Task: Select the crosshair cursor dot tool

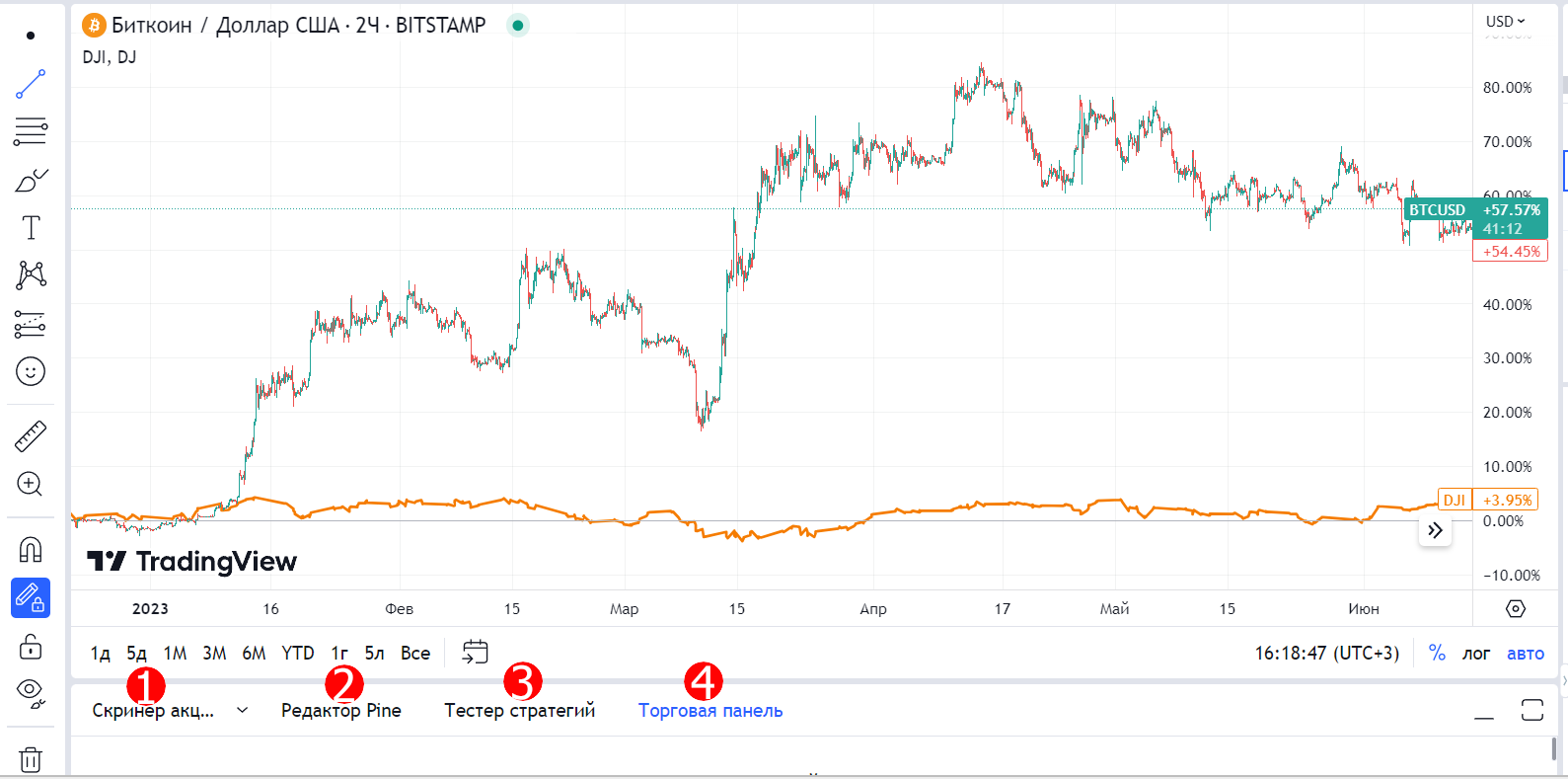Action: (31, 36)
